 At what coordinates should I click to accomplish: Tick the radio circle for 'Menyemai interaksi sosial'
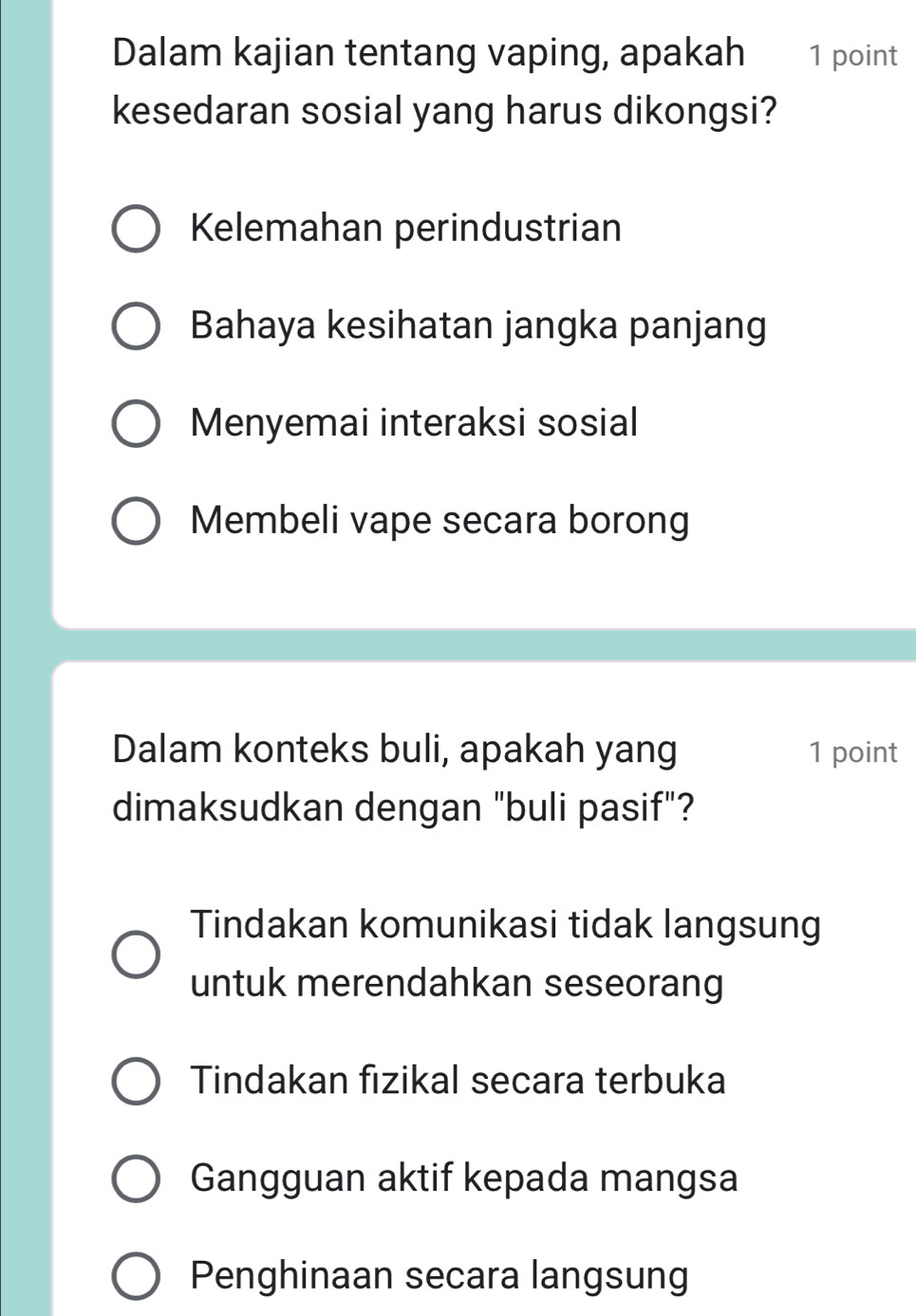click(x=137, y=423)
